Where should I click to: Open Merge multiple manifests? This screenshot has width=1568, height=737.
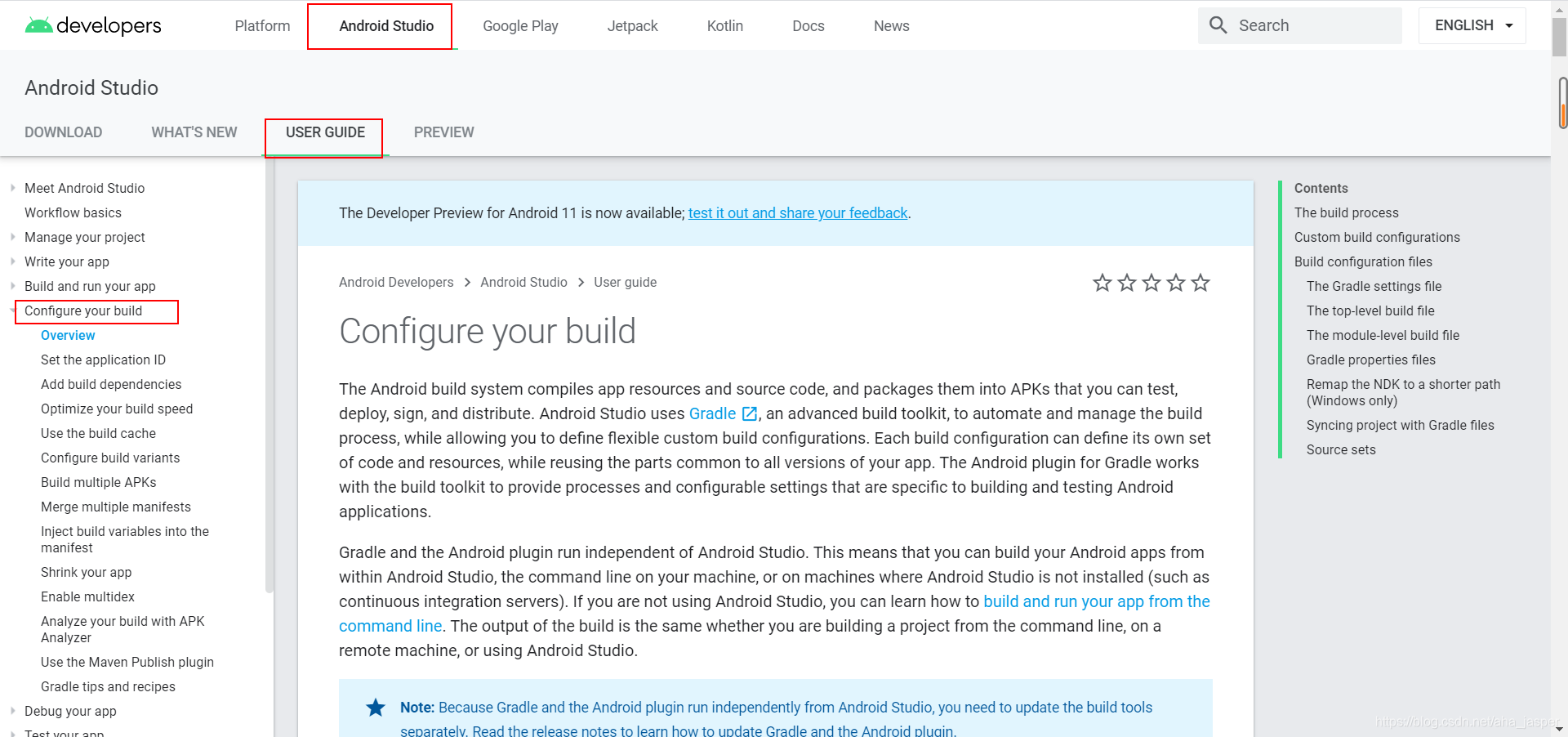pyautogui.click(x=116, y=507)
